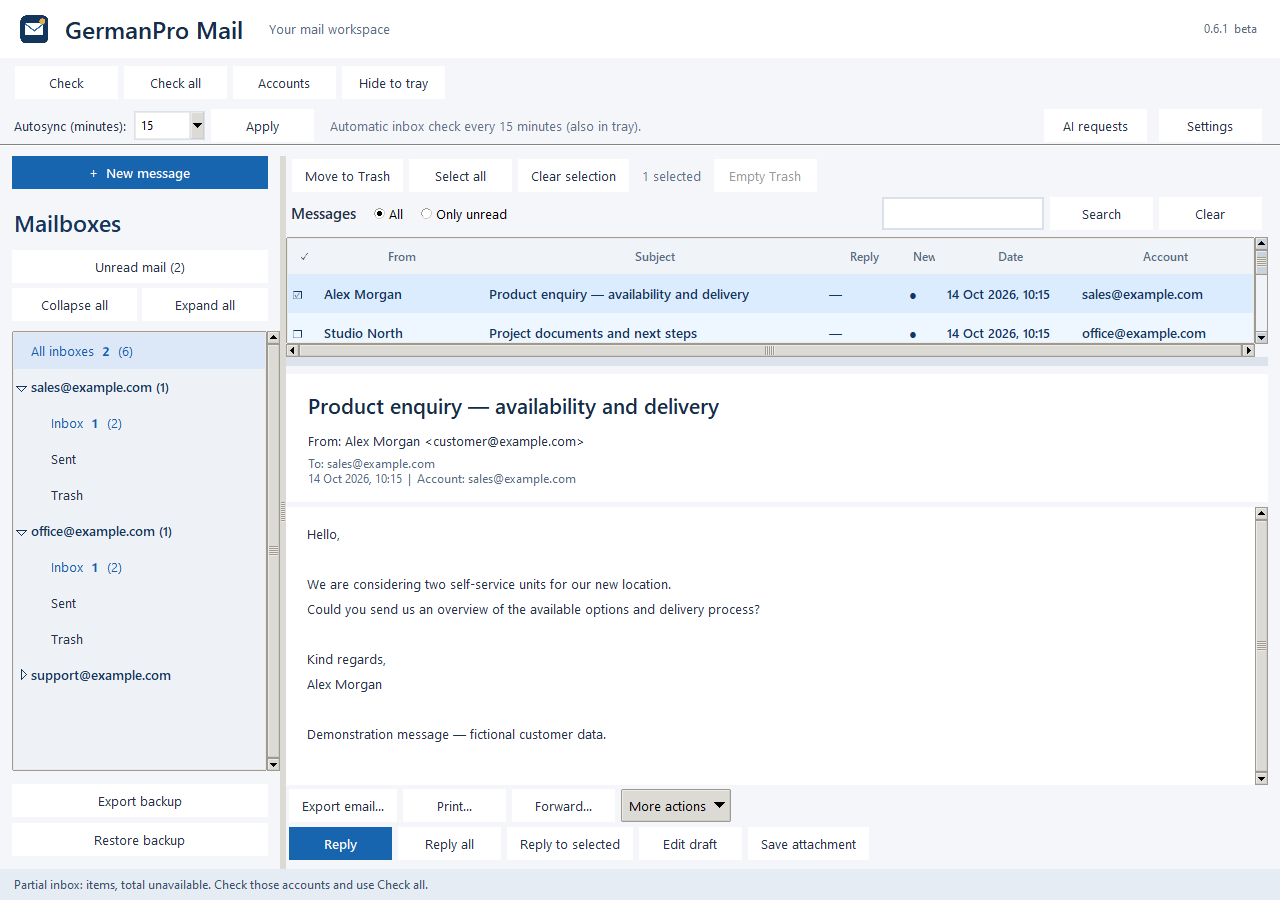Hide the app to tray

(393, 83)
